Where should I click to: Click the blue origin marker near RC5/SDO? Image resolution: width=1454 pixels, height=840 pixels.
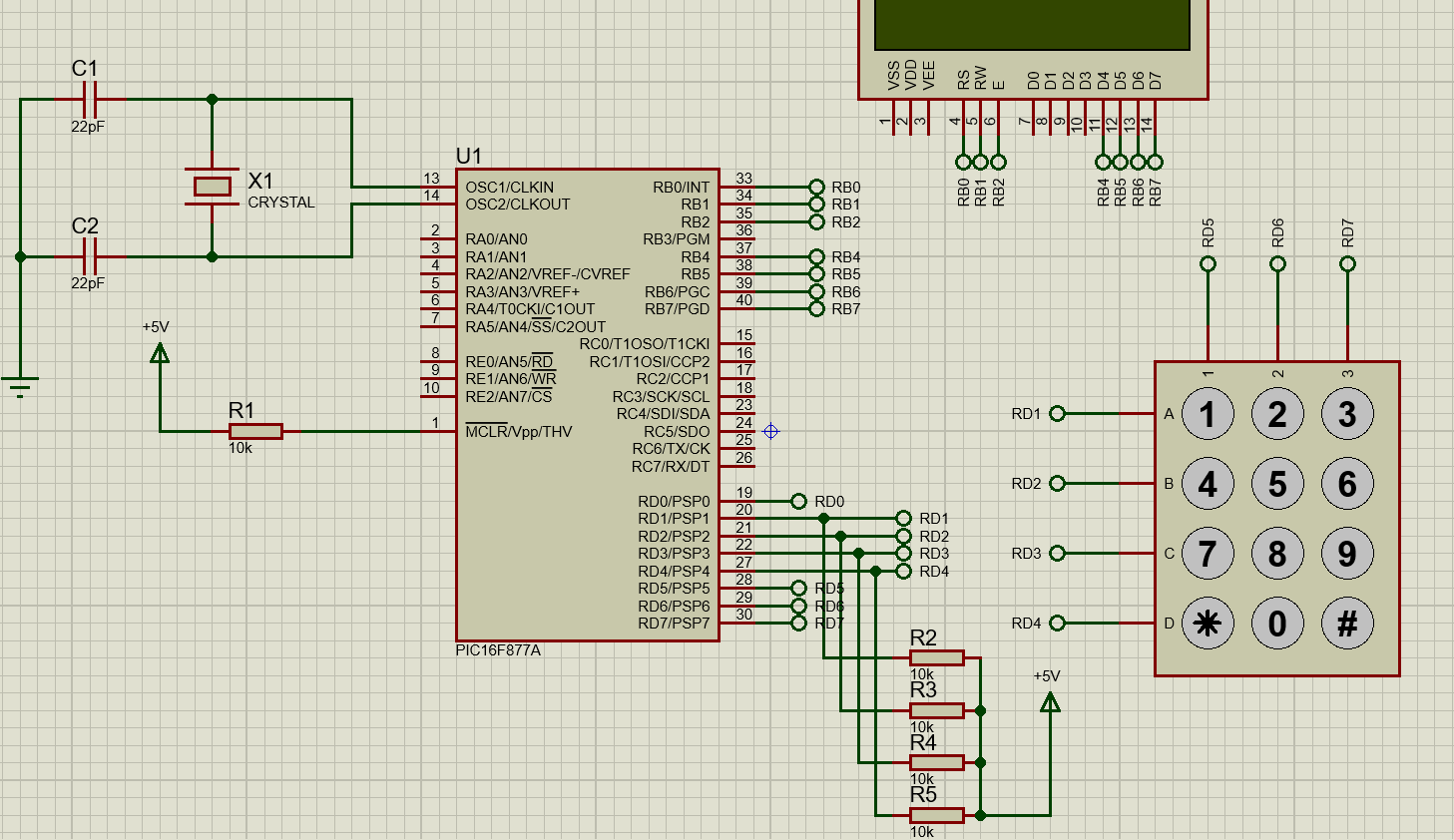[x=770, y=431]
